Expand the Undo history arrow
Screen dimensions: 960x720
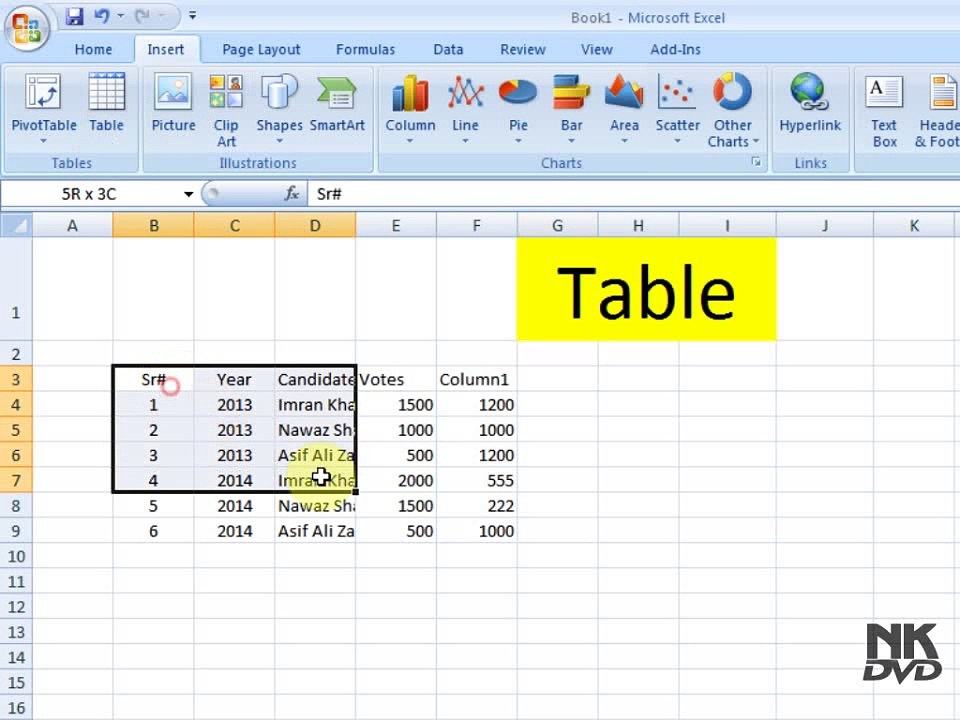pyautogui.click(x=121, y=16)
